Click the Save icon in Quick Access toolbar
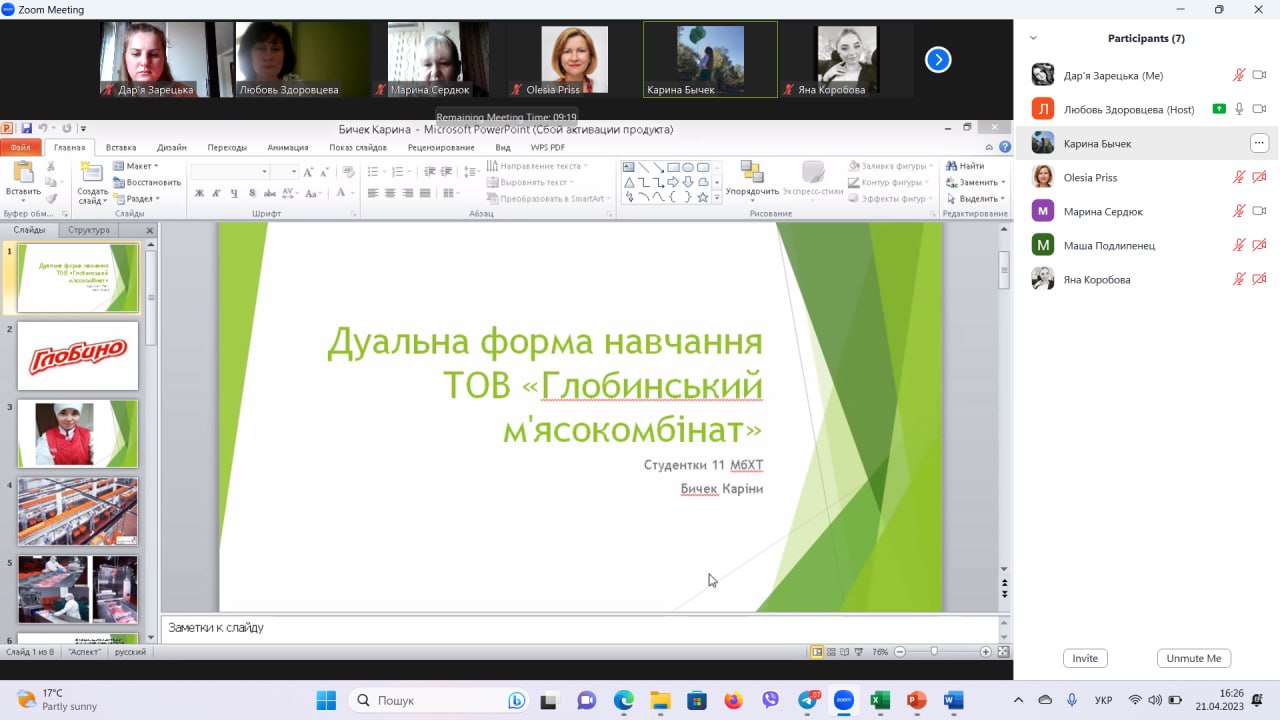1280x720 pixels. [26, 128]
